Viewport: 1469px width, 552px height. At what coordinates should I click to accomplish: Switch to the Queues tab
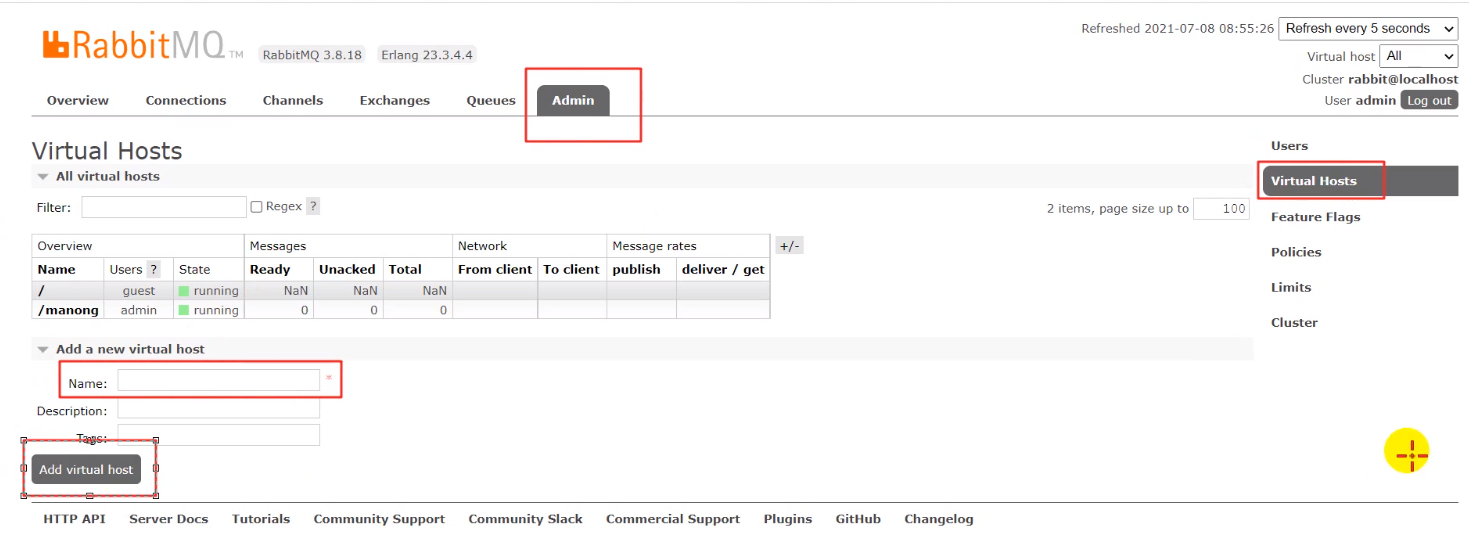(491, 100)
